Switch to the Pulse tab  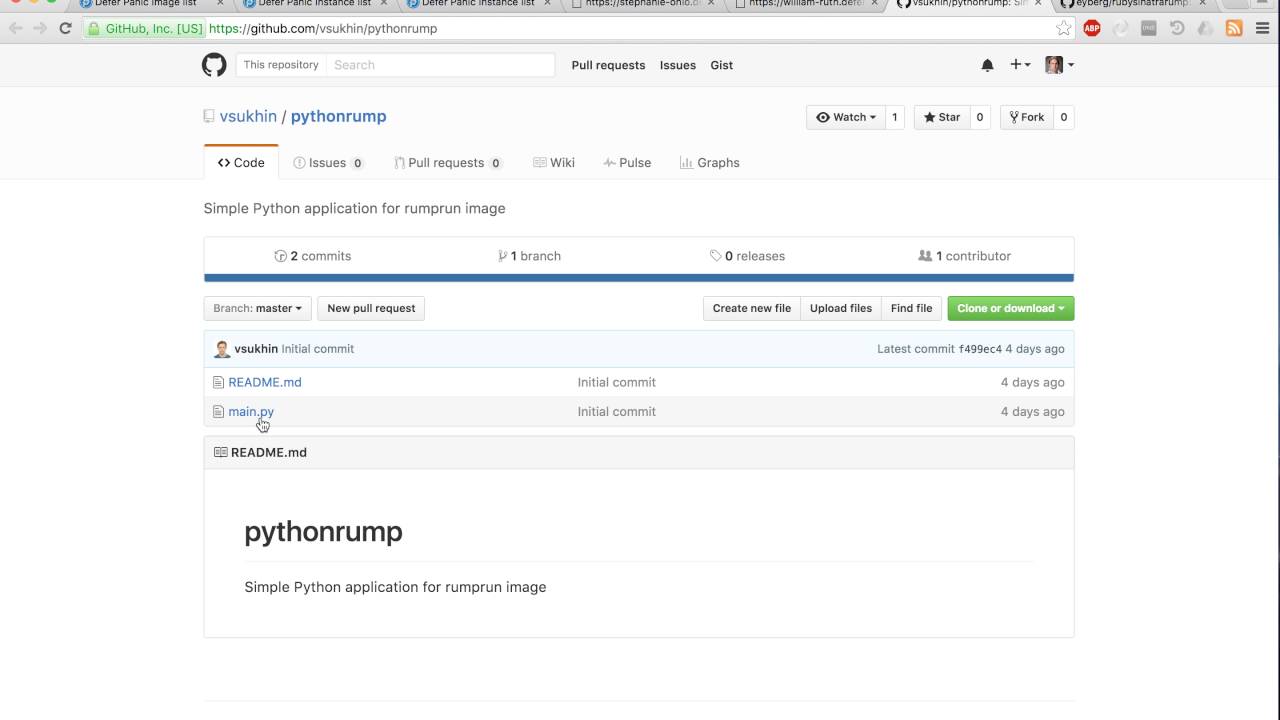[627, 162]
